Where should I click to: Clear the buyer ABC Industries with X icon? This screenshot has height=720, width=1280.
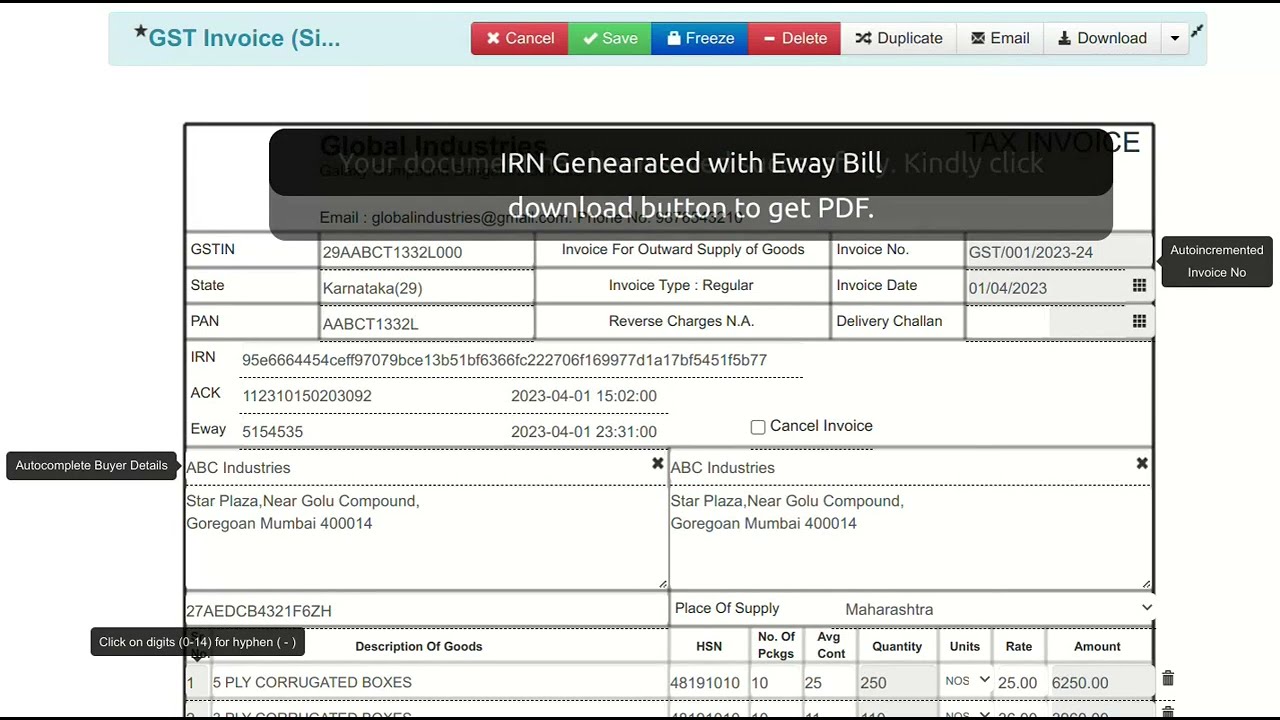(x=657, y=463)
